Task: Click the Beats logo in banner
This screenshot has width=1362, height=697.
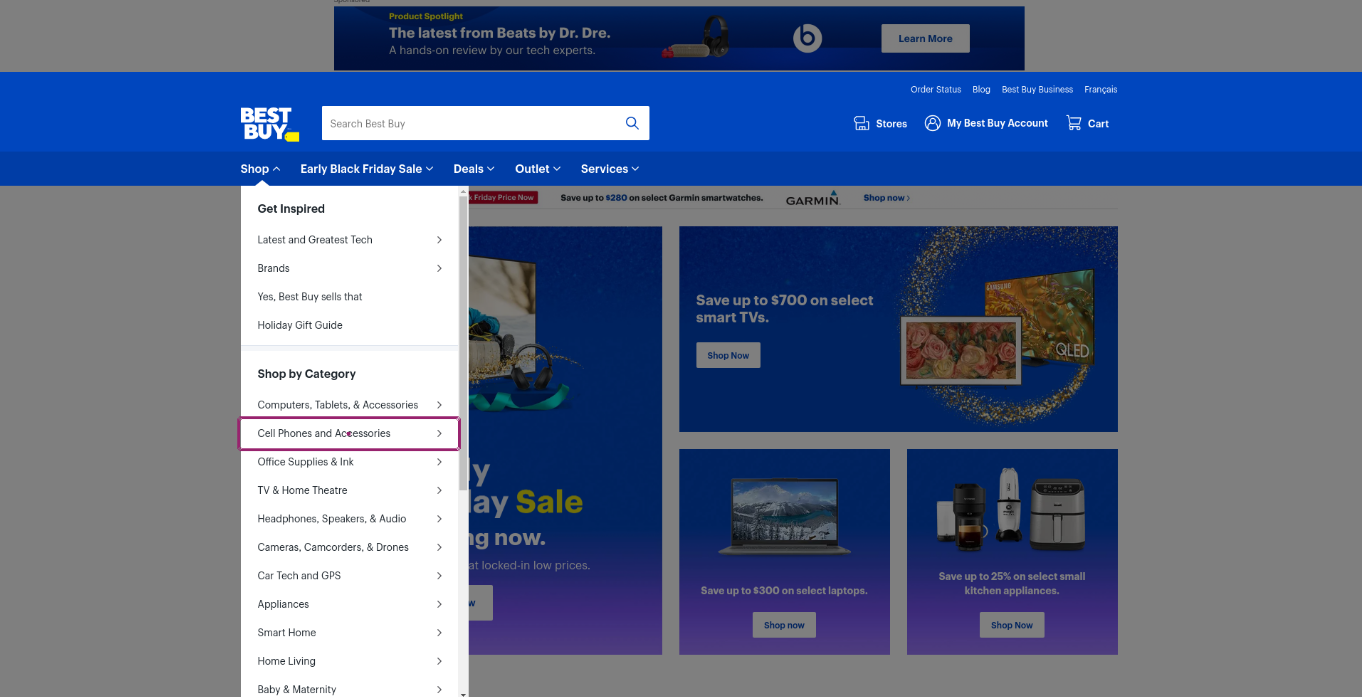Action: [x=806, y=39]
